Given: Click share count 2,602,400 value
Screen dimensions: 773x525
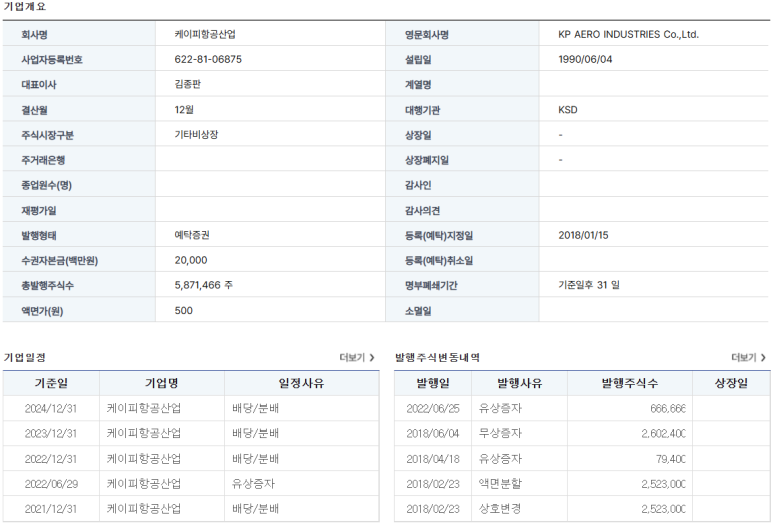Looking at the screenshot, I should click(664, 433).
